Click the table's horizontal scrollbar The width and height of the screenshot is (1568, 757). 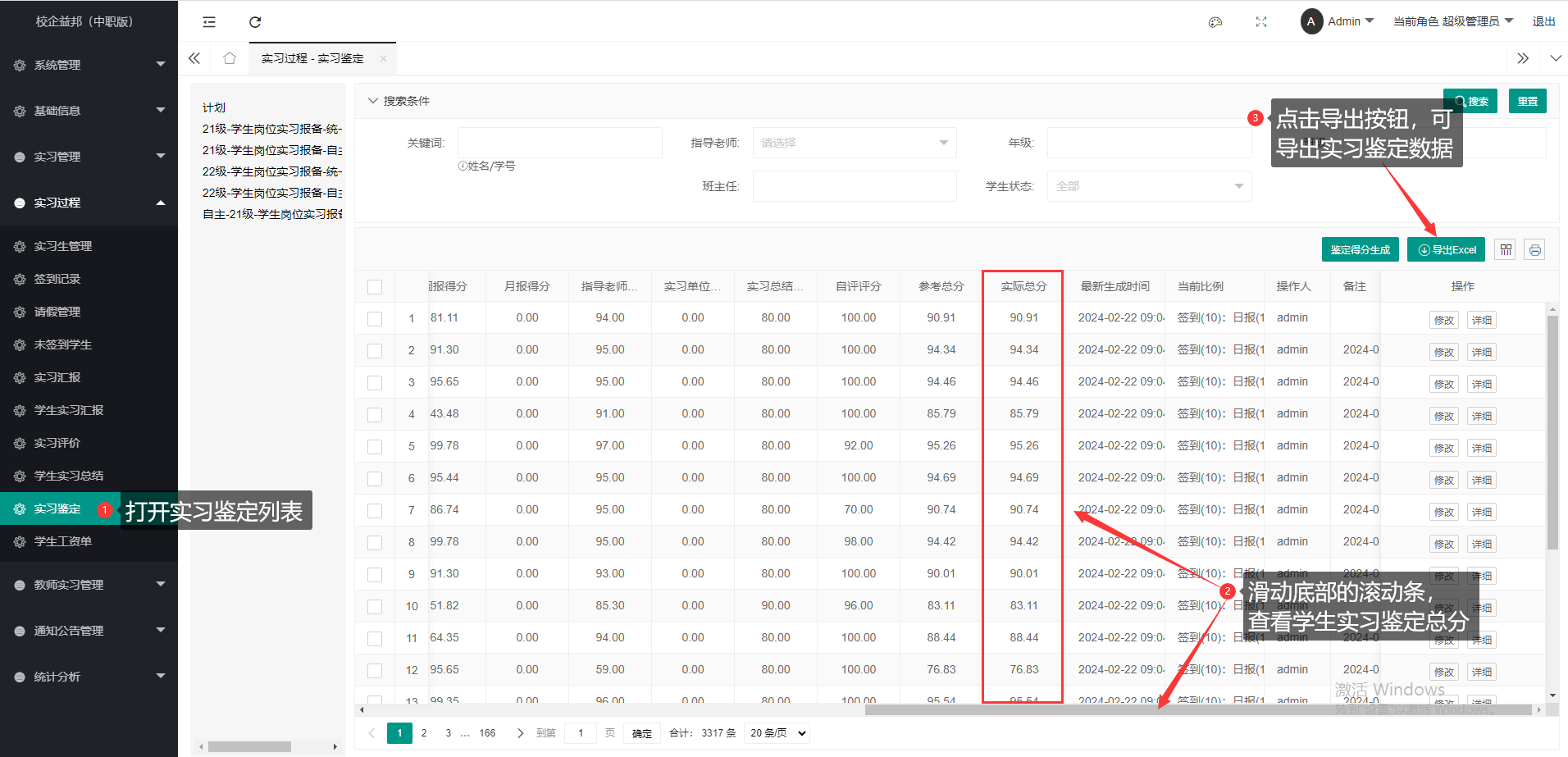pos(1197,710)
